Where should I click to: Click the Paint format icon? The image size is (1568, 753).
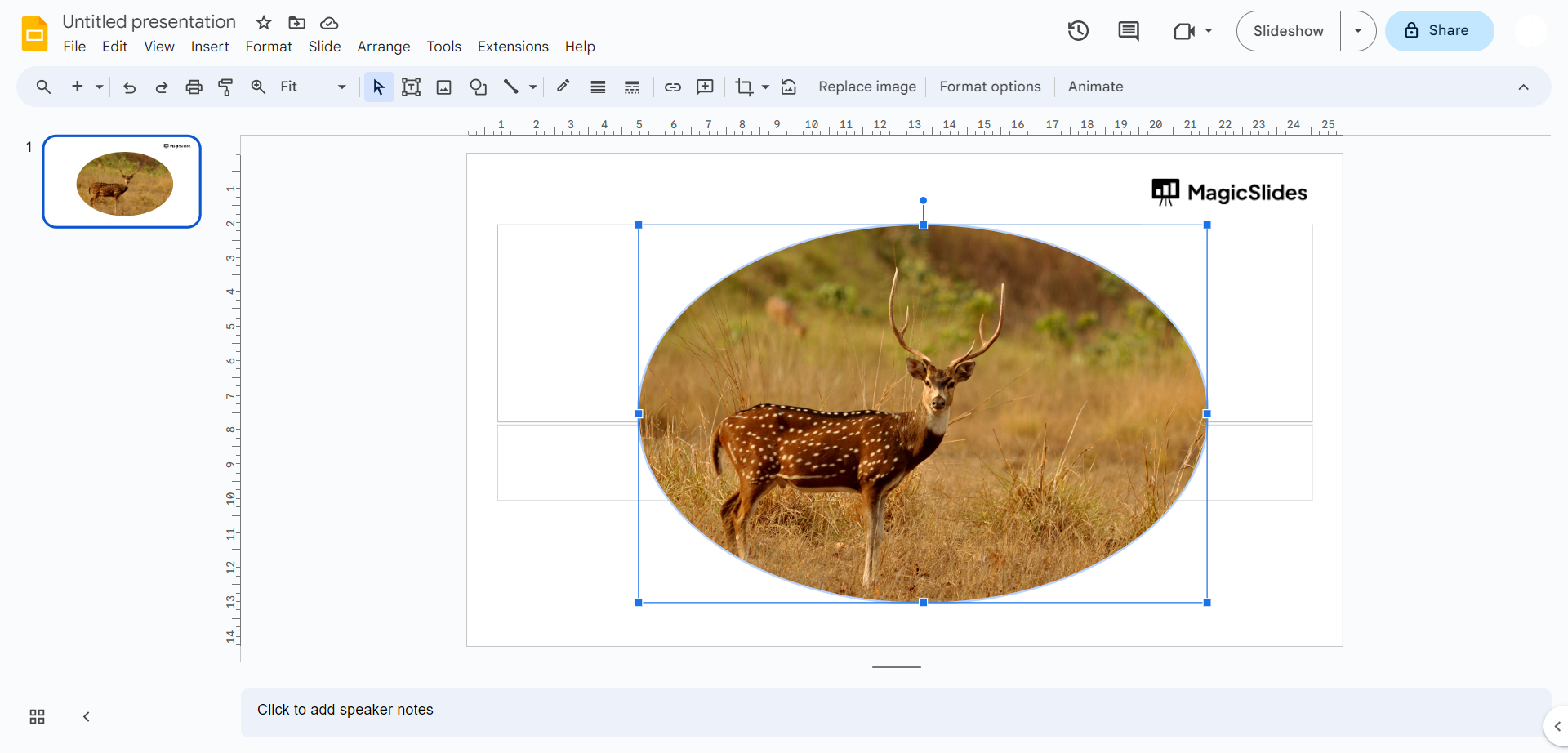[225, 87]
